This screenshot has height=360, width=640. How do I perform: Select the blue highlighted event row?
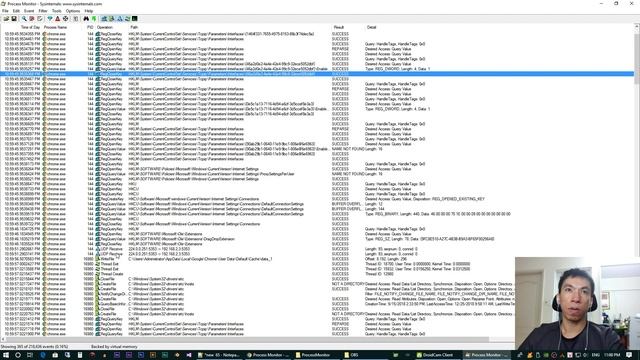318,74
